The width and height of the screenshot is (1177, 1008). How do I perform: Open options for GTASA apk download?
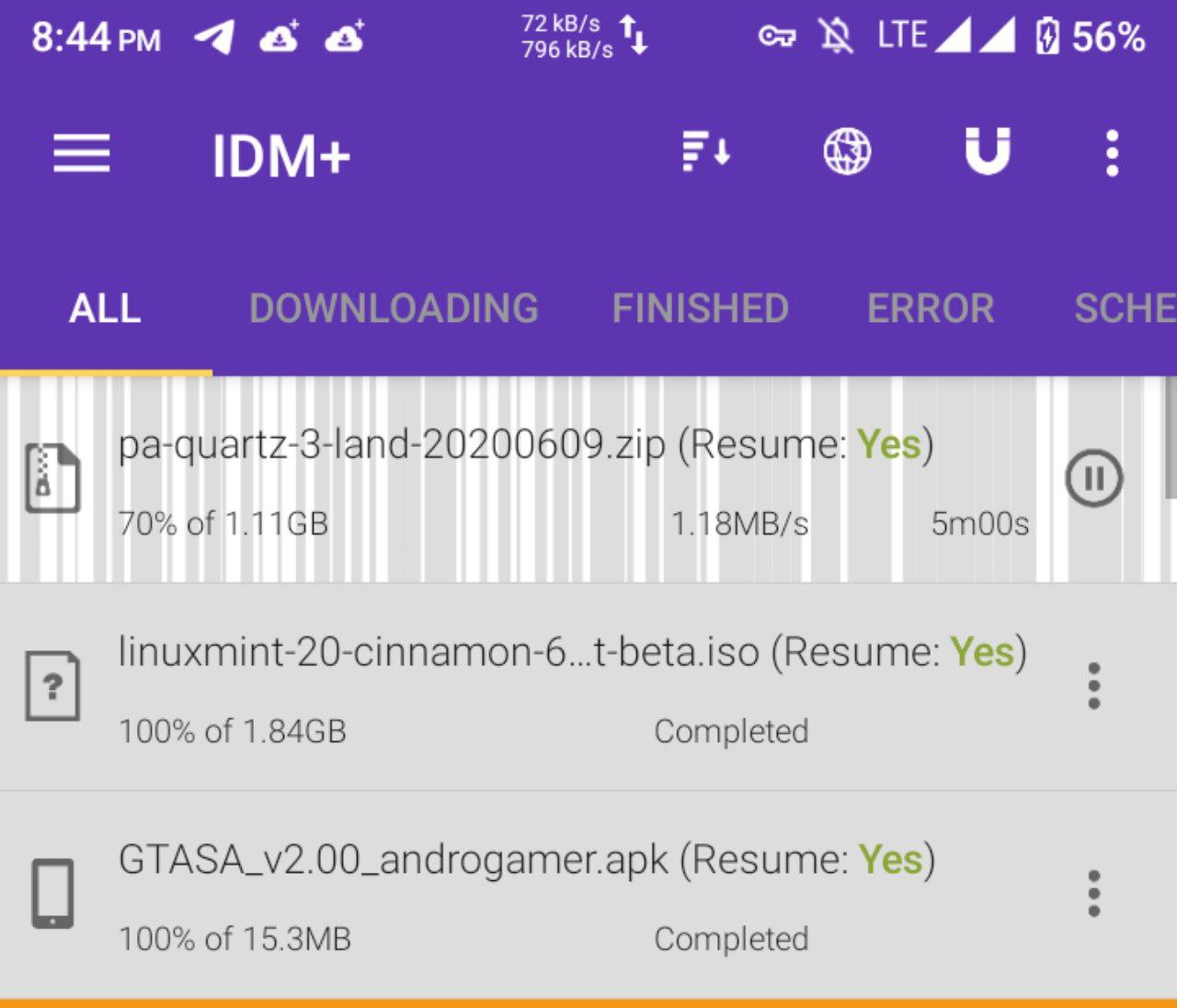1094,893
